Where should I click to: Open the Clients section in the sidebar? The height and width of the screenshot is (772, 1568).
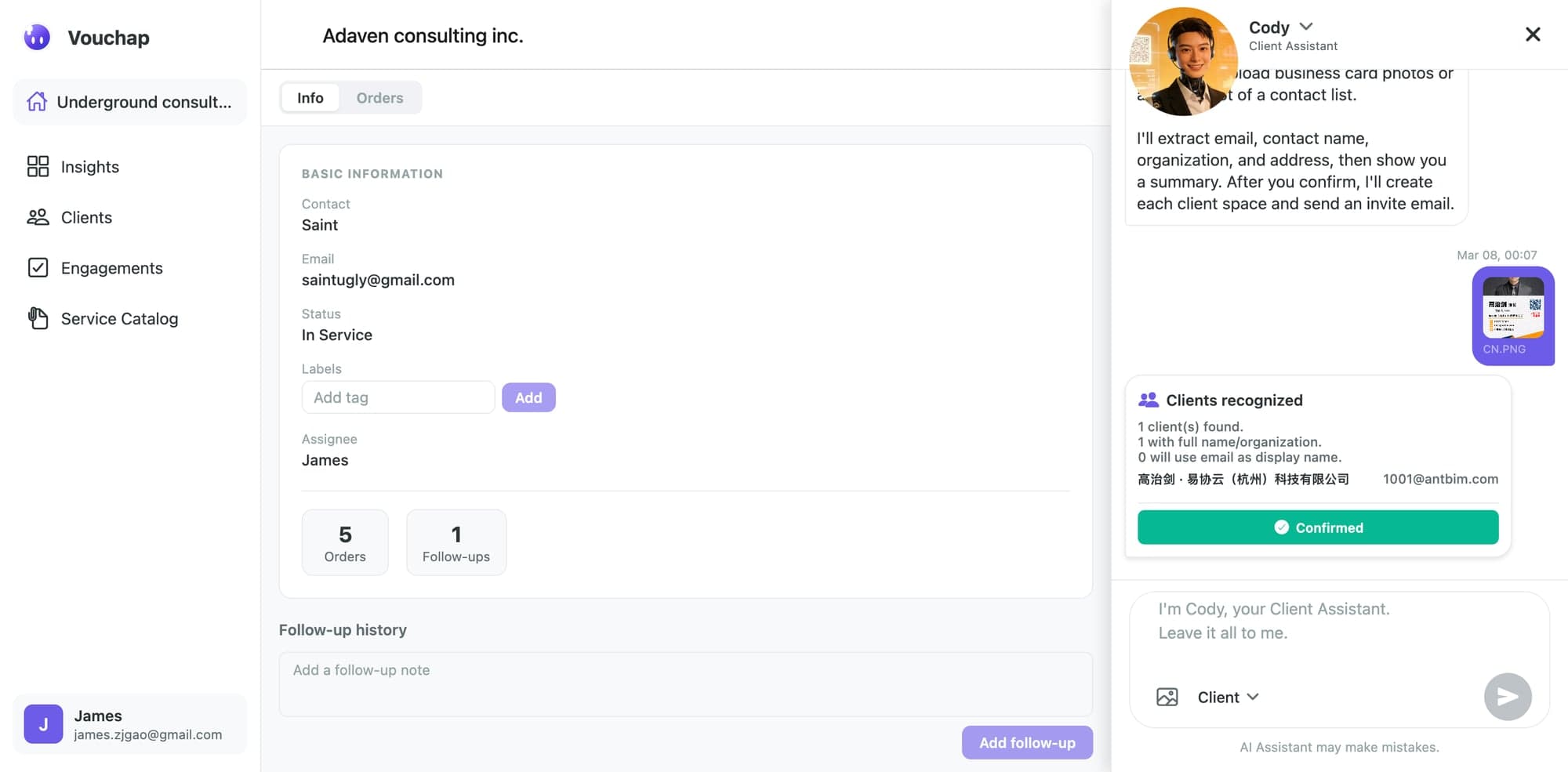[85, 217]
